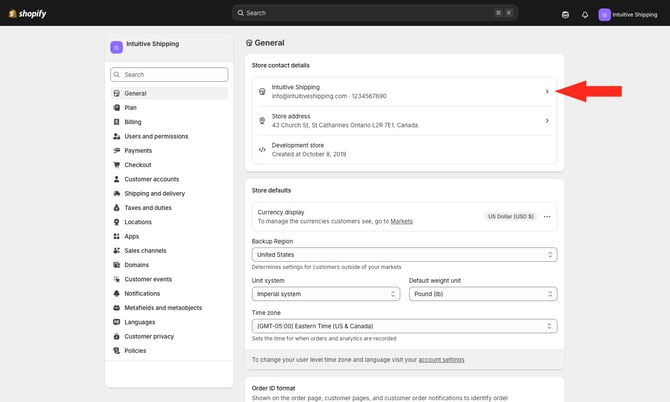The width and height of the screenshot is (670, 402).
Task: Open the notifications bell icon
Action: click(x=585, y=15)
